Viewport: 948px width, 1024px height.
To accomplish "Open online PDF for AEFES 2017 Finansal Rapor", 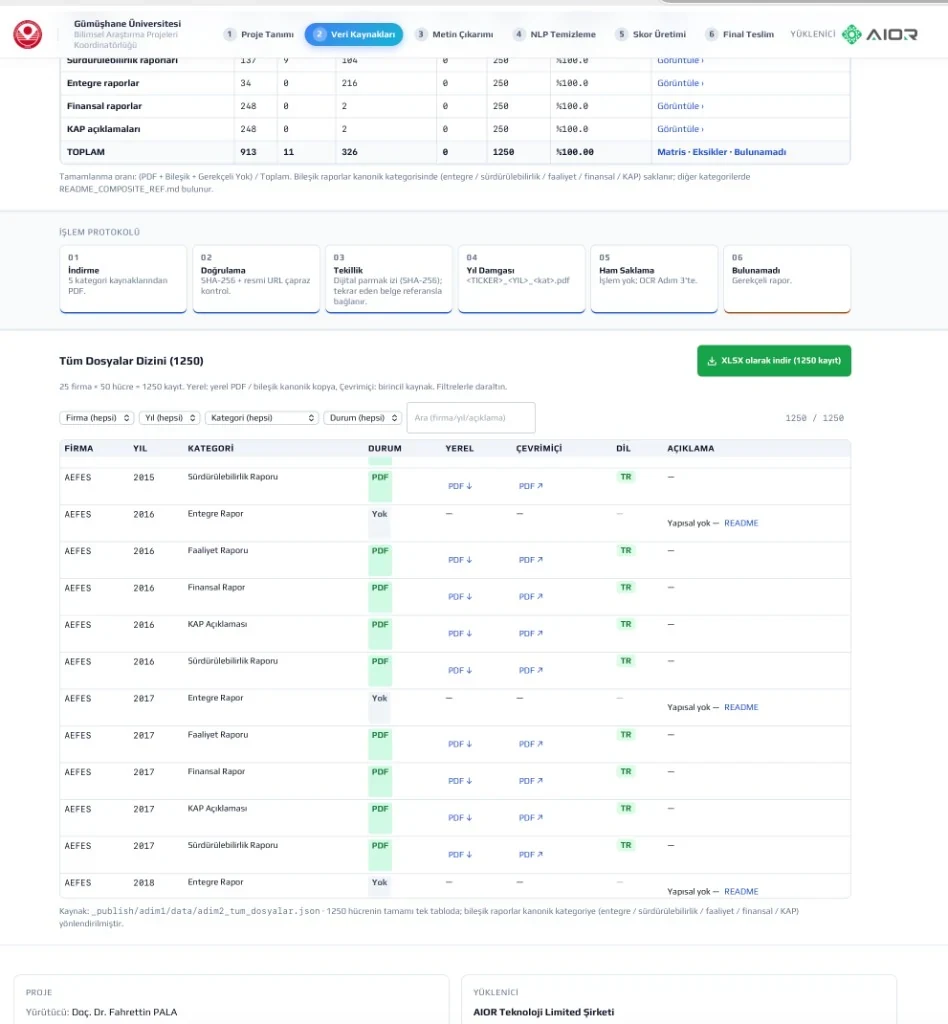I will pos(530,780).
